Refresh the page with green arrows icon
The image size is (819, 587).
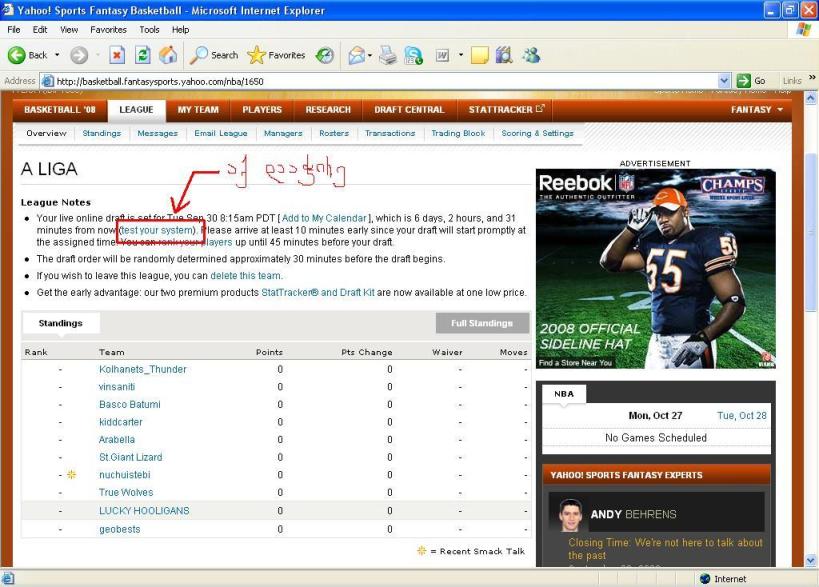click(x=143, y=55)
